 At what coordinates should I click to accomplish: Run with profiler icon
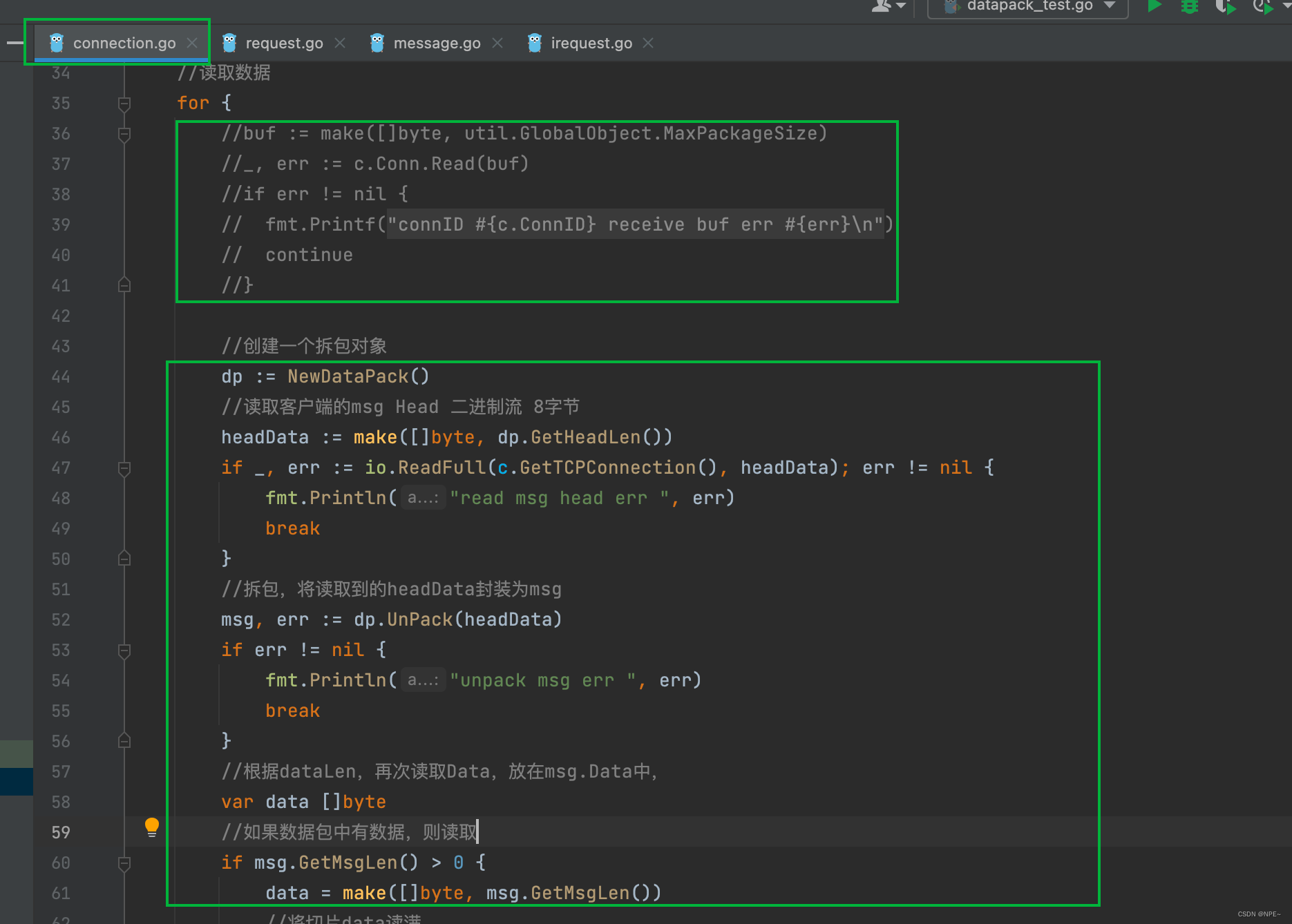[x=1263, y=6]
